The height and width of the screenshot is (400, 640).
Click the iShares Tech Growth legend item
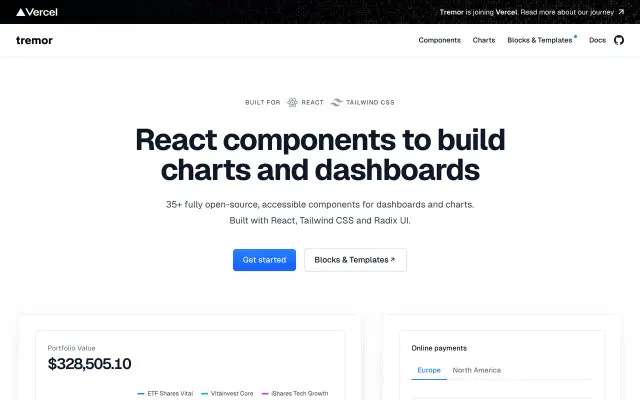[x=295, y=393]
